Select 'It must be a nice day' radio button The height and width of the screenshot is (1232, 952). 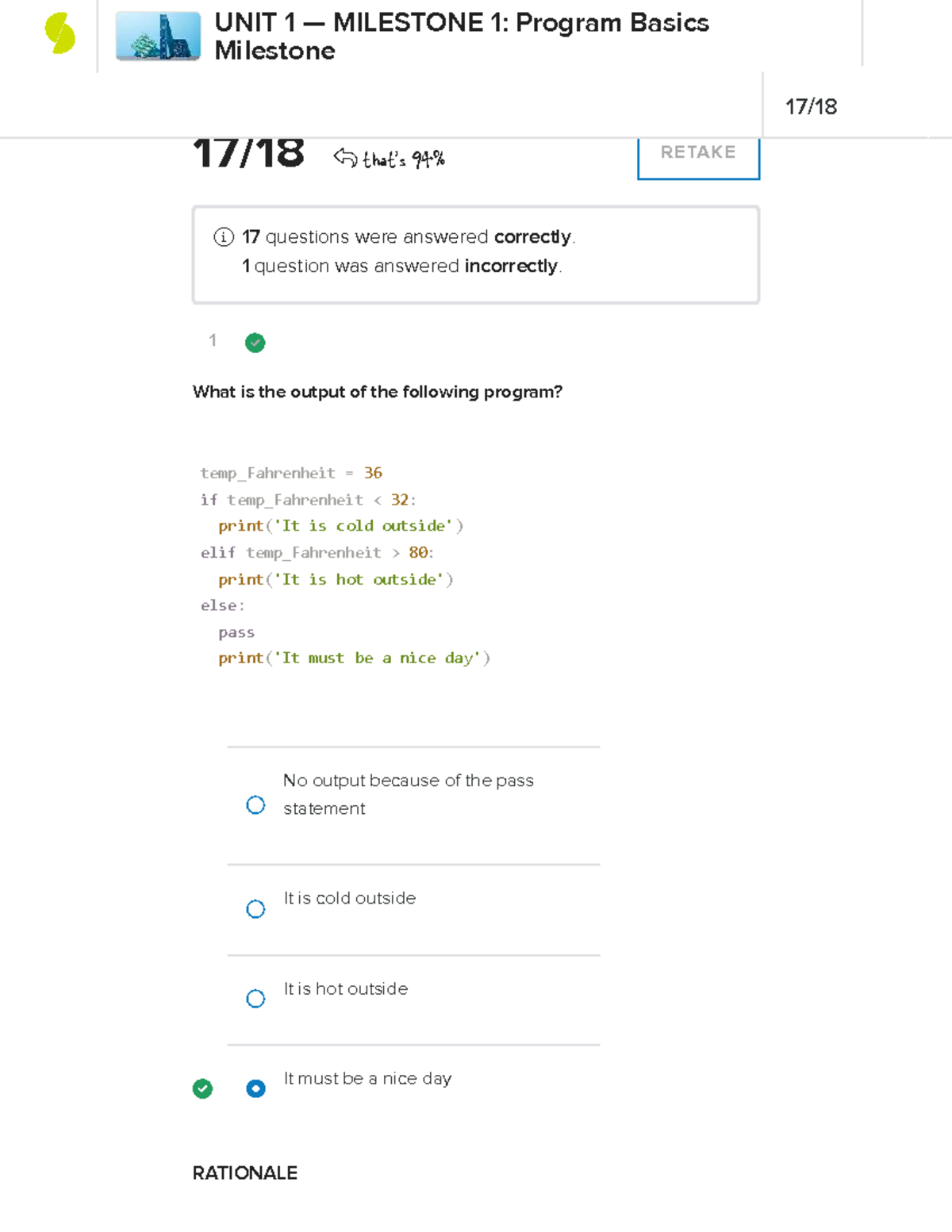(x=255, y=1088)
